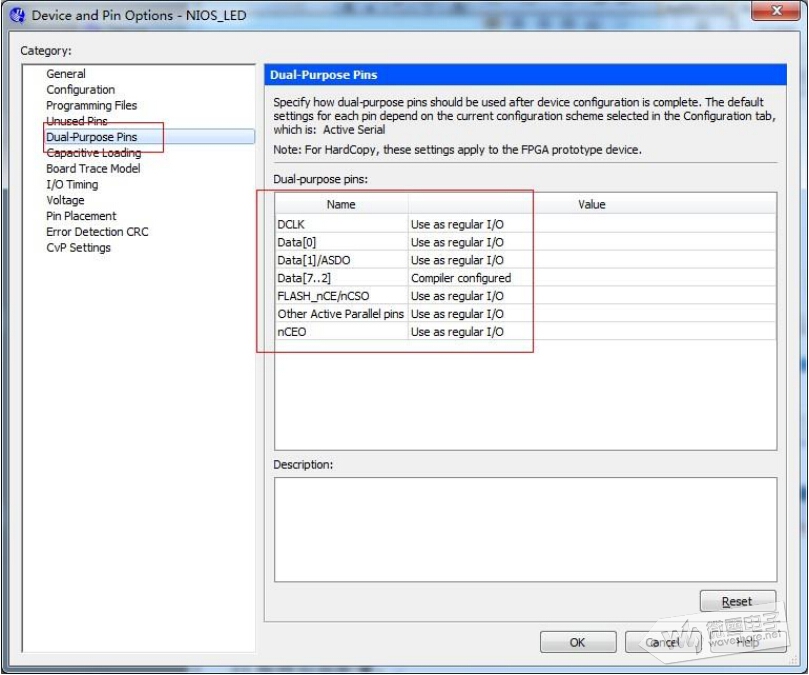Click the Name column header
This screenshot has height=675, width=809.
pyautogui.click(x=341, y=204)
